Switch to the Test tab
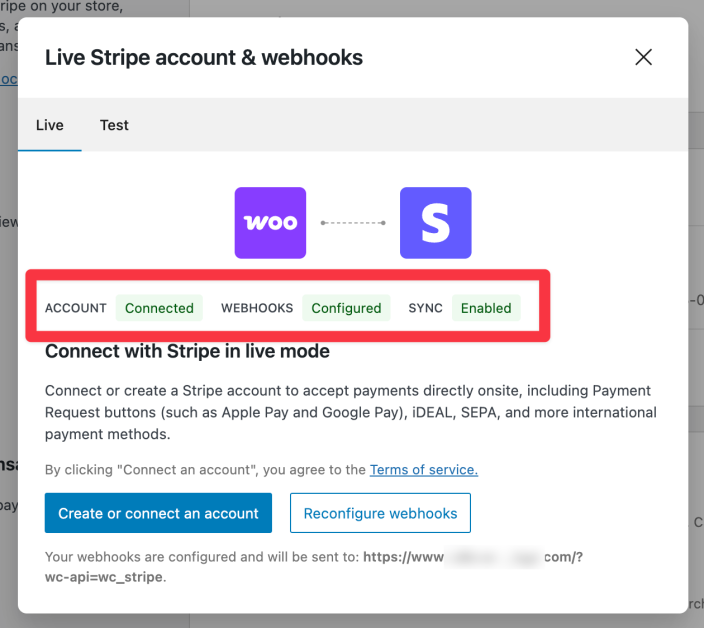The width and height of the screenshot is (704, 628). pos(114,125)
